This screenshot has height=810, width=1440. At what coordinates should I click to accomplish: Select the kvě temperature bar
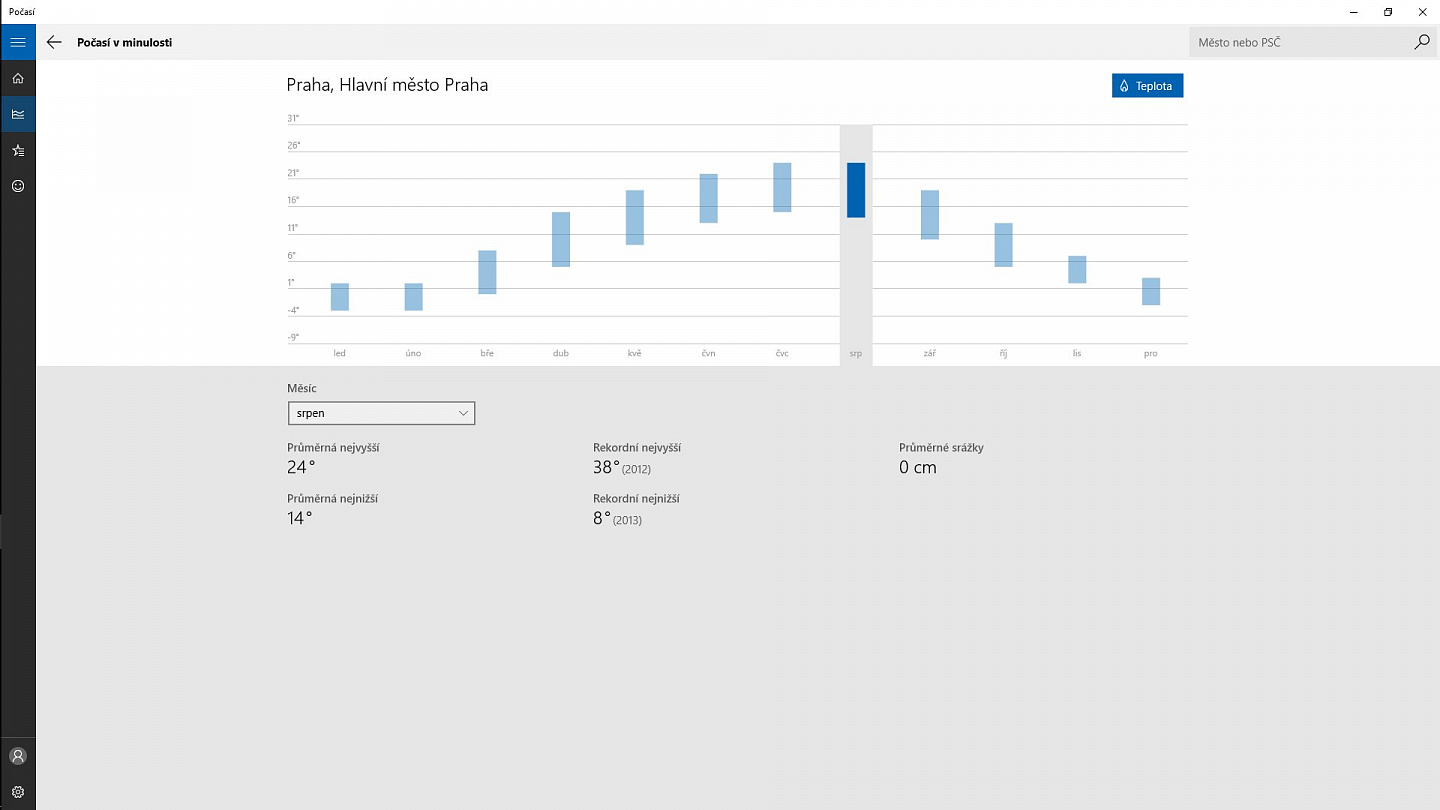click(635, 217)
